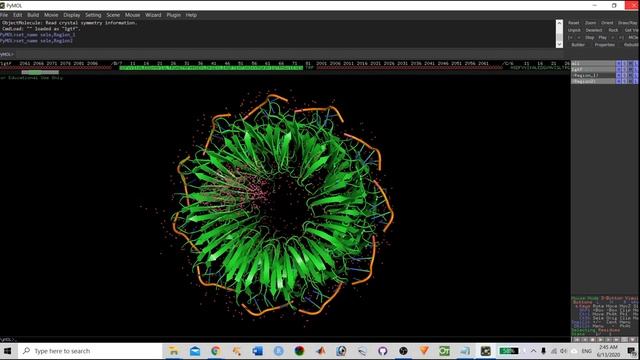Viewport: 640px width, 360px height.
Task: Step forward one frame in bottom playback bar
Action: (609, 340)
